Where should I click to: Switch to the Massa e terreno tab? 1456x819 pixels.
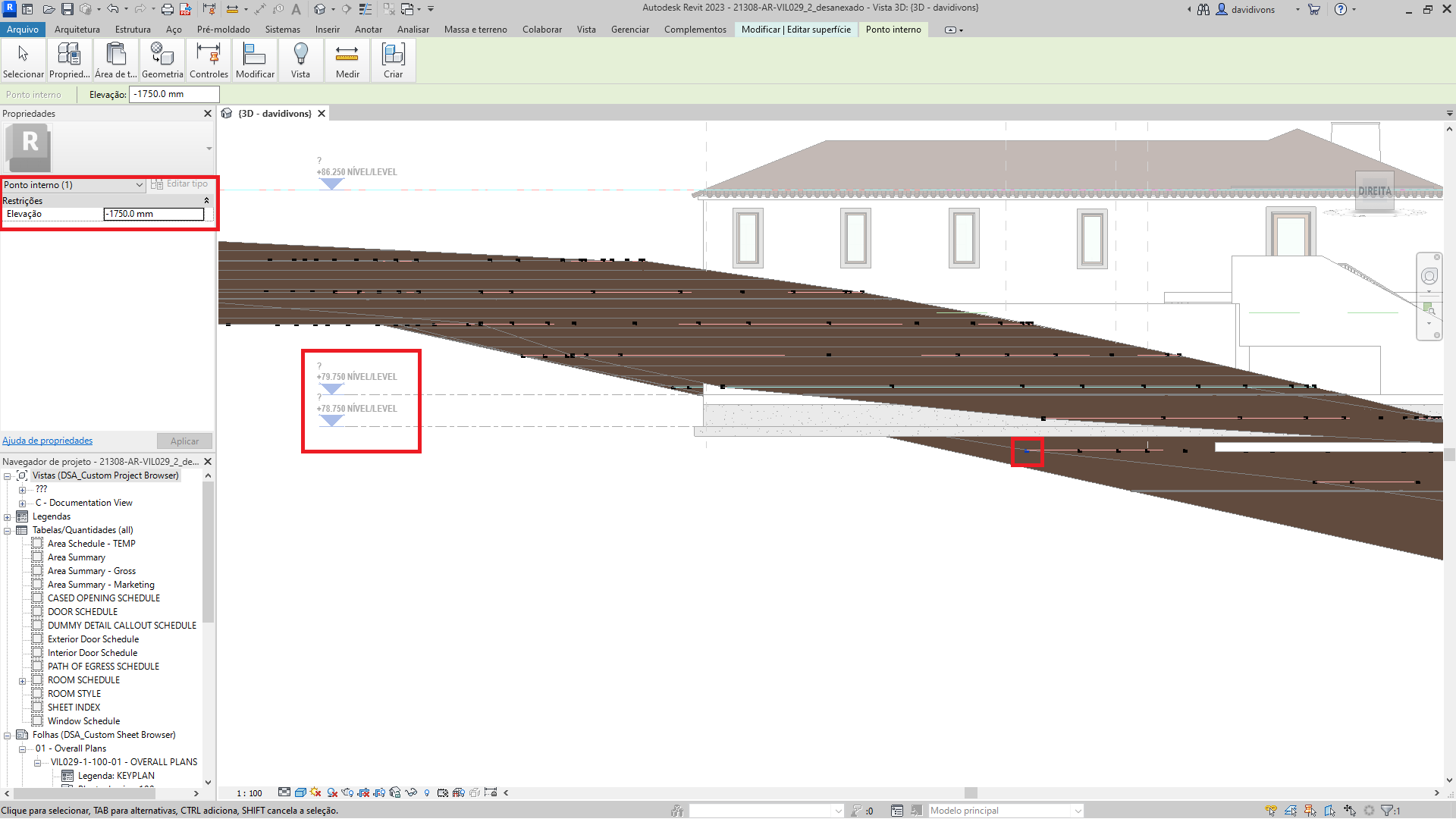475,30
